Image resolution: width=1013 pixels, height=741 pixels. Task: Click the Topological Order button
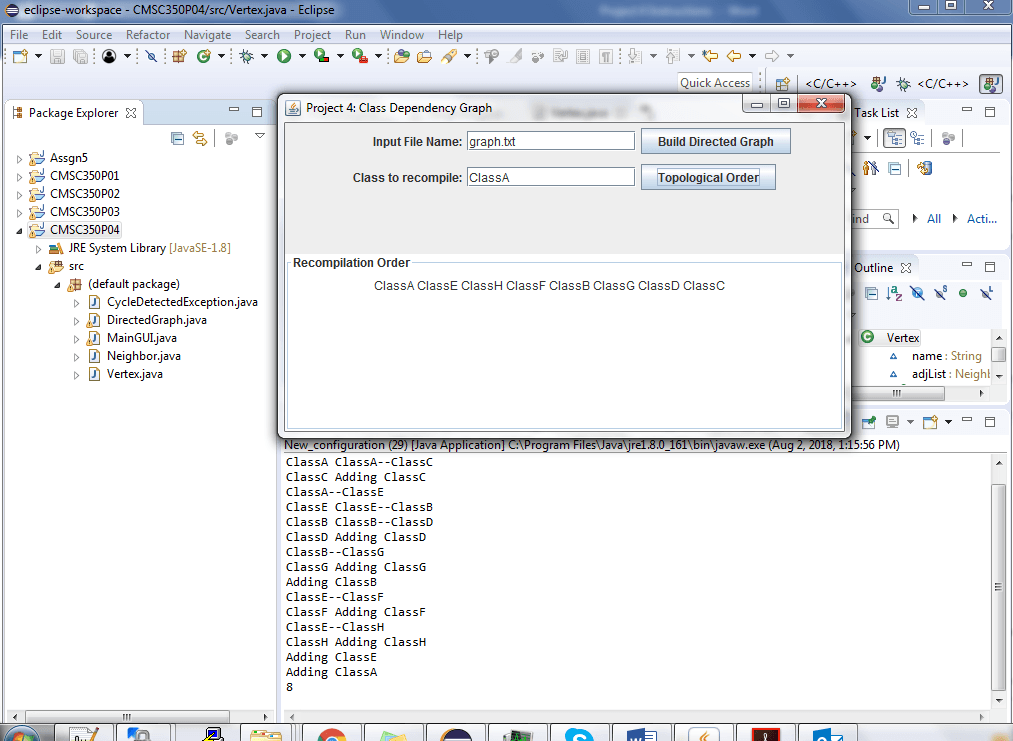pos(708,178)
